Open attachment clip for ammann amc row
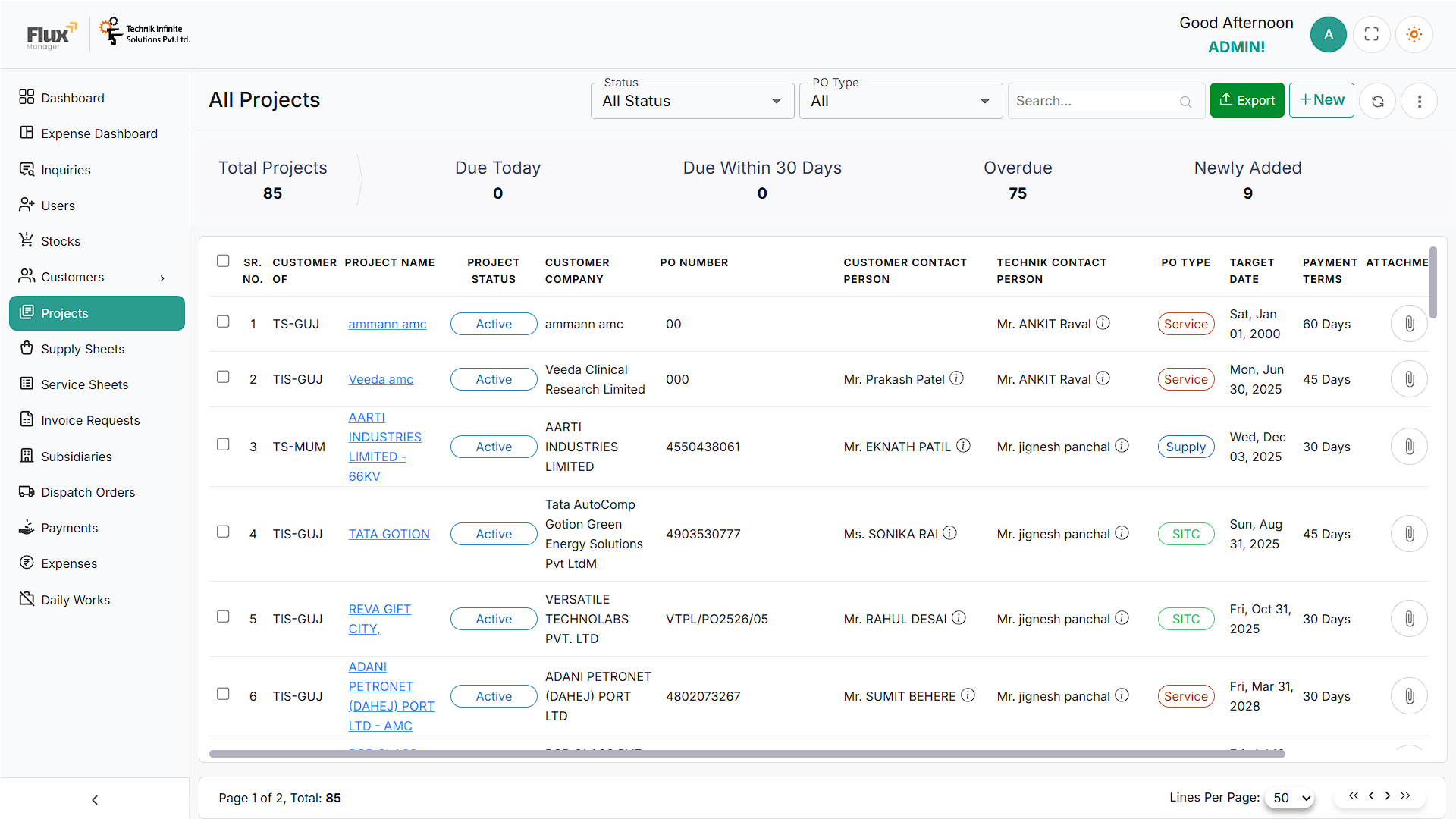Image resolution: width=1456 pixels, height=819 pixels. (1409, 324)
